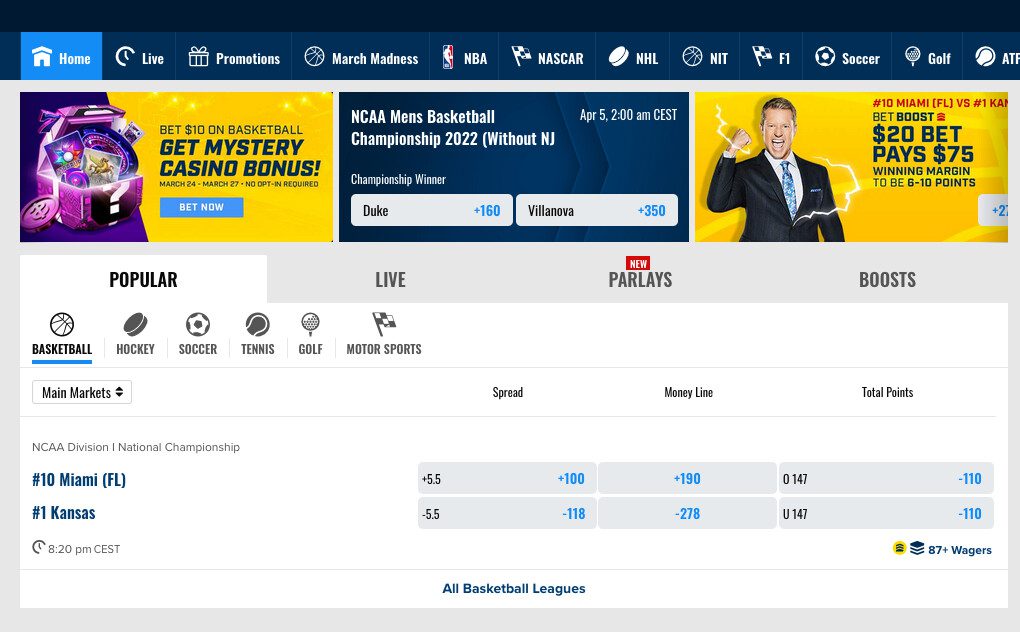Click the Promotions gift box icon
The height and width of the screenshot is (632, 1020).
(x=198, y=57)
